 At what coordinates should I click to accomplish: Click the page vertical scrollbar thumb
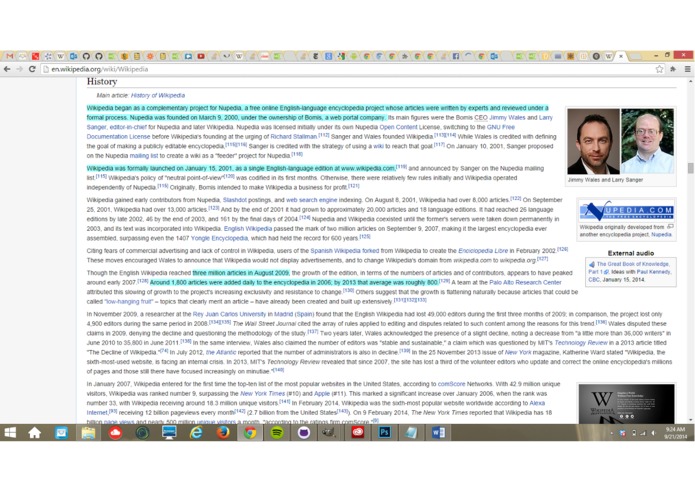pos(690,168)
